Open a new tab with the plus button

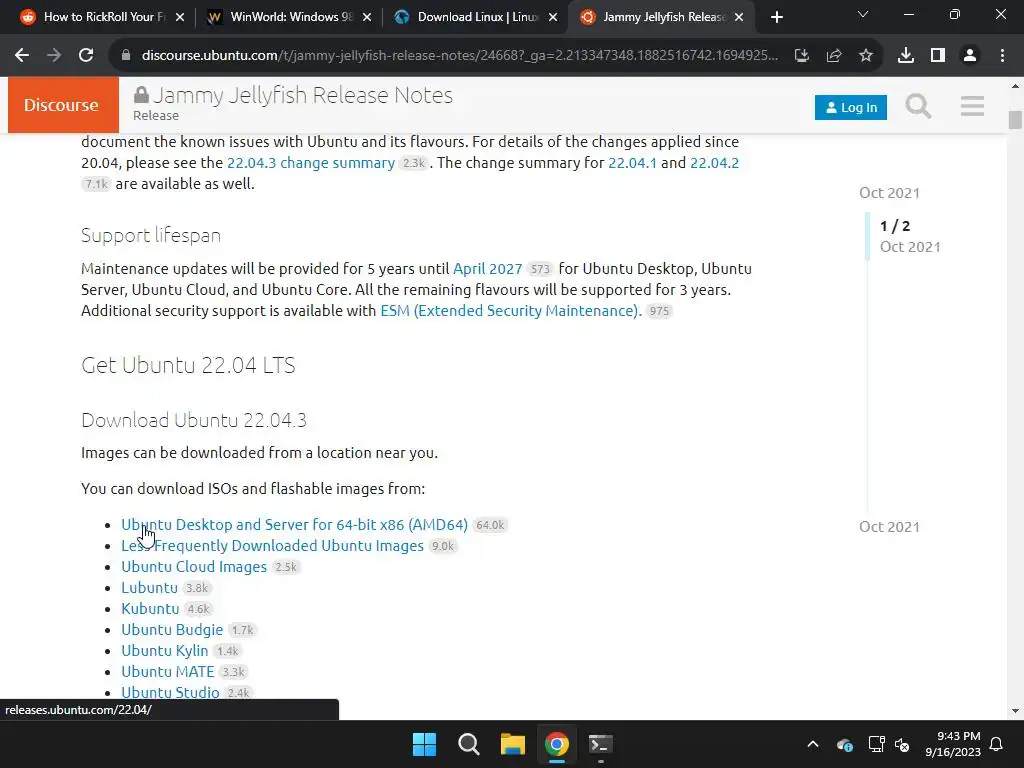click(776, 17)
